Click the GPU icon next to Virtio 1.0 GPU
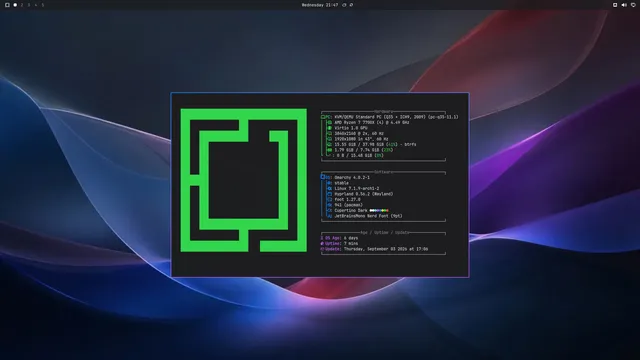This screenshot has width=640, height=360. [330, 128]
